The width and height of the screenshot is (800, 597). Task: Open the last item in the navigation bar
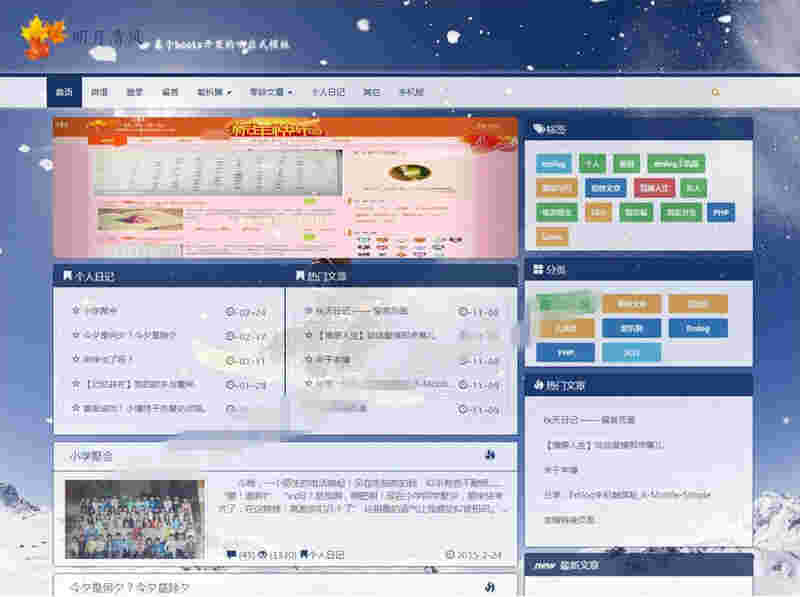(411, 92)
